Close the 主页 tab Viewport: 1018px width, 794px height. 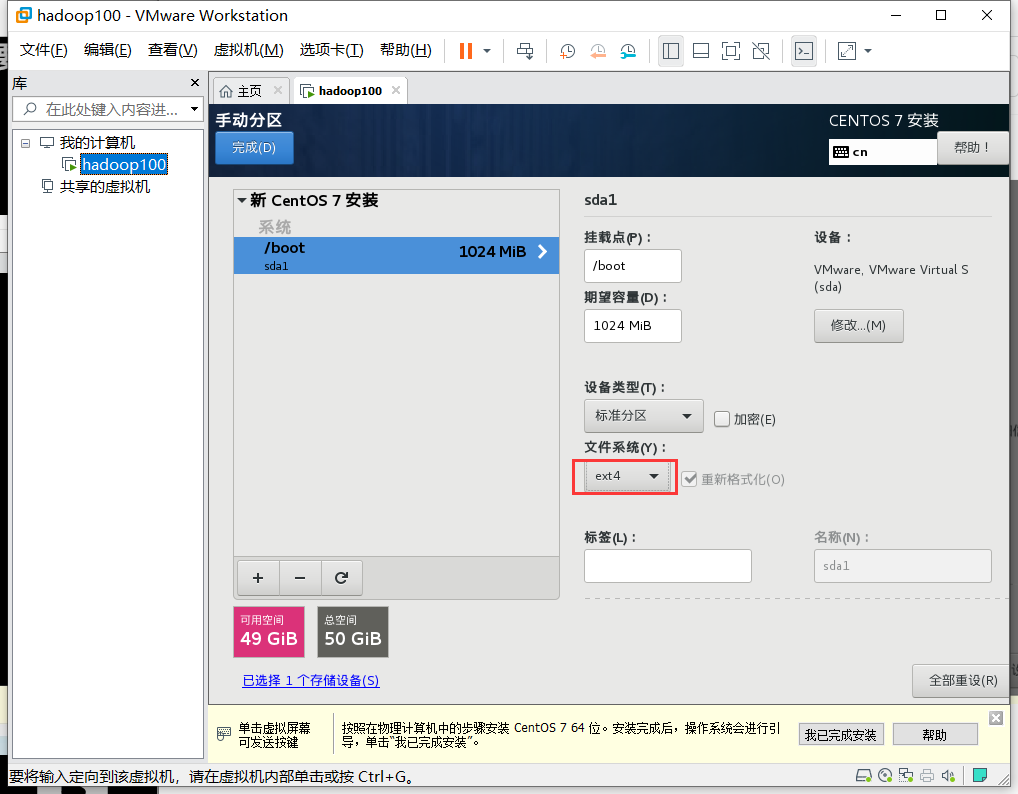pos(278,90)
